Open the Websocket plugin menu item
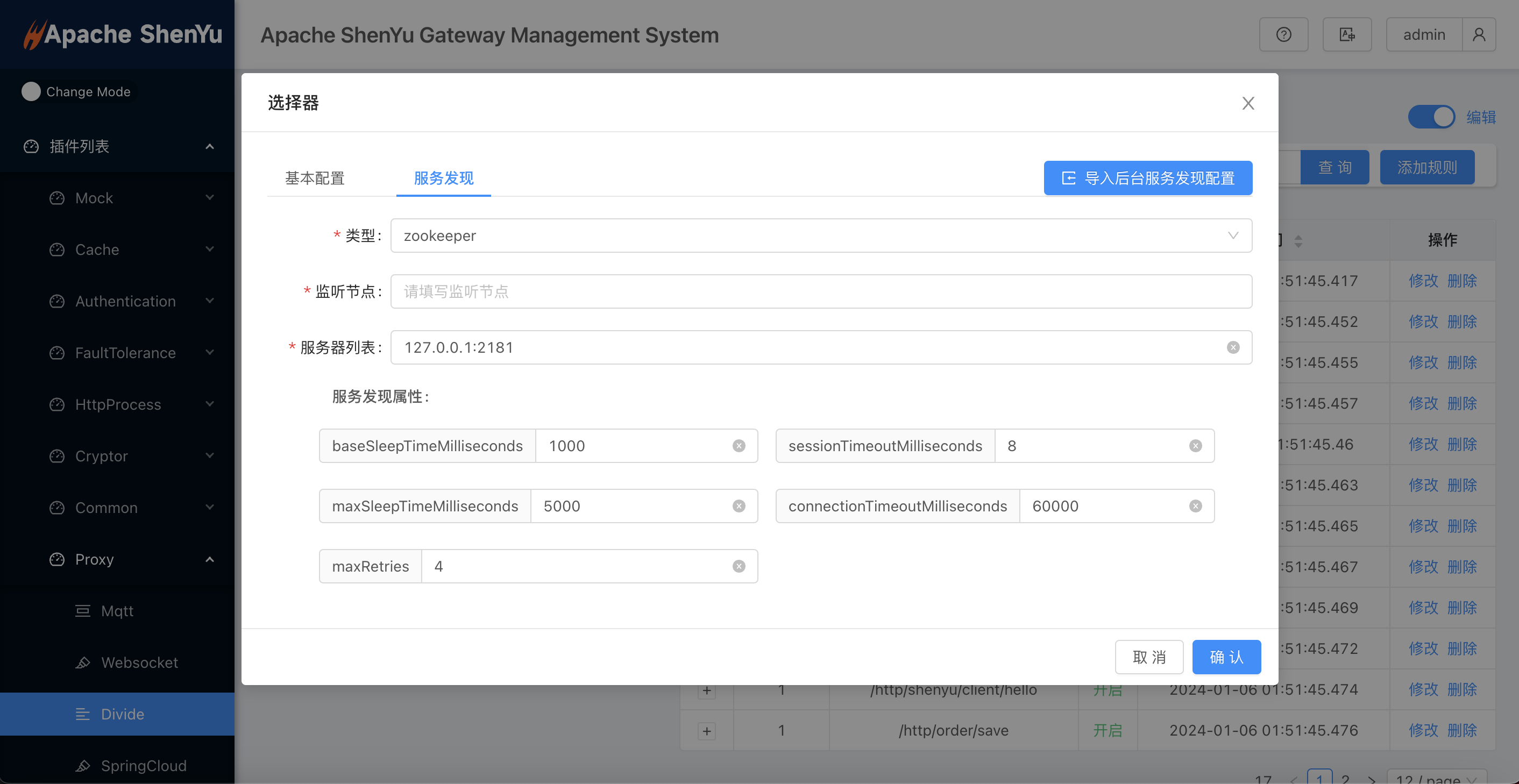 click(x=139, y=662)
